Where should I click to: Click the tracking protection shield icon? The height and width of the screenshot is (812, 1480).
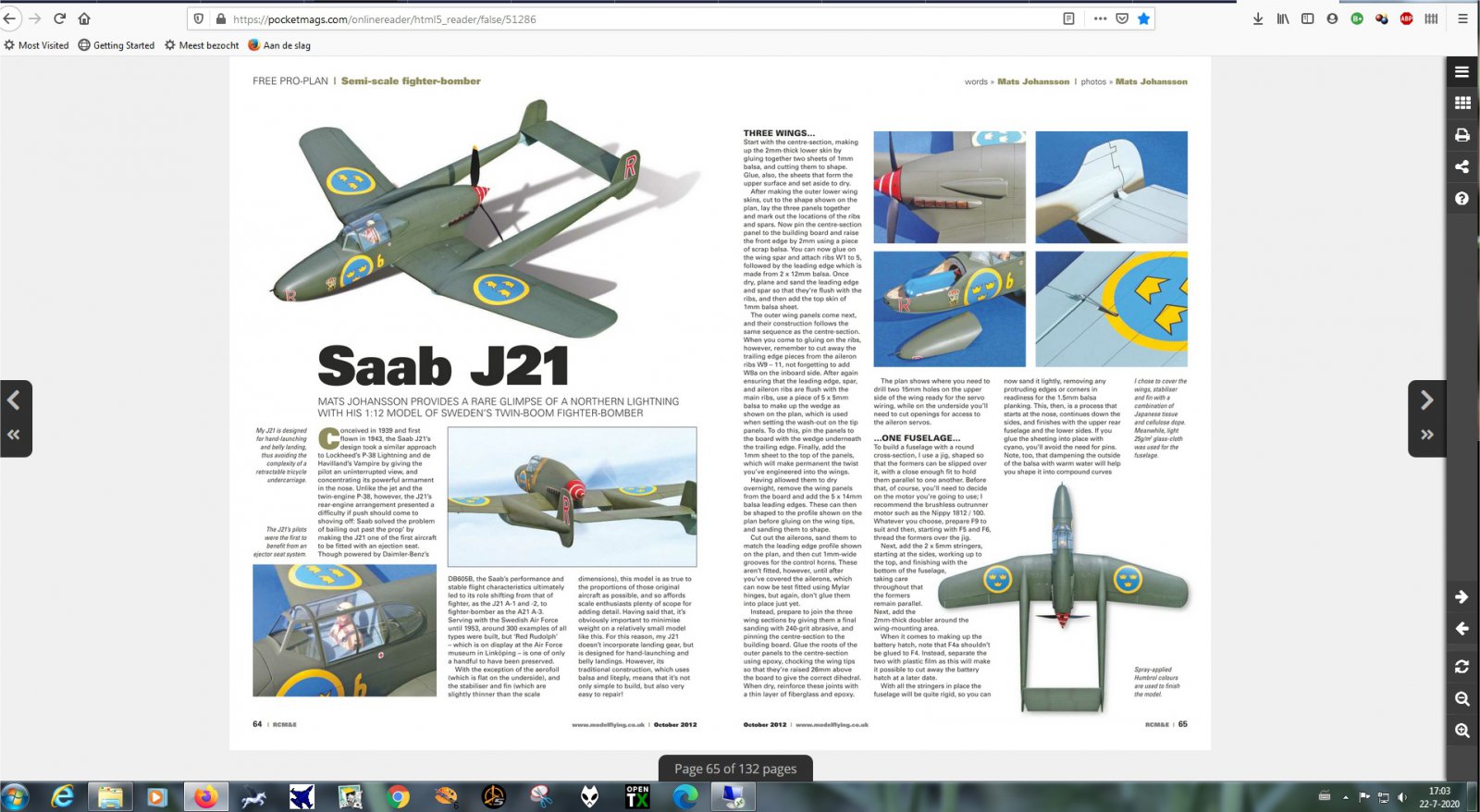199,18
